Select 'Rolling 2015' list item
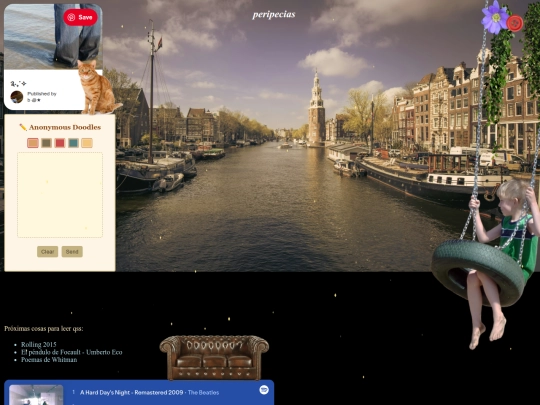 click(x=39, y=344)
